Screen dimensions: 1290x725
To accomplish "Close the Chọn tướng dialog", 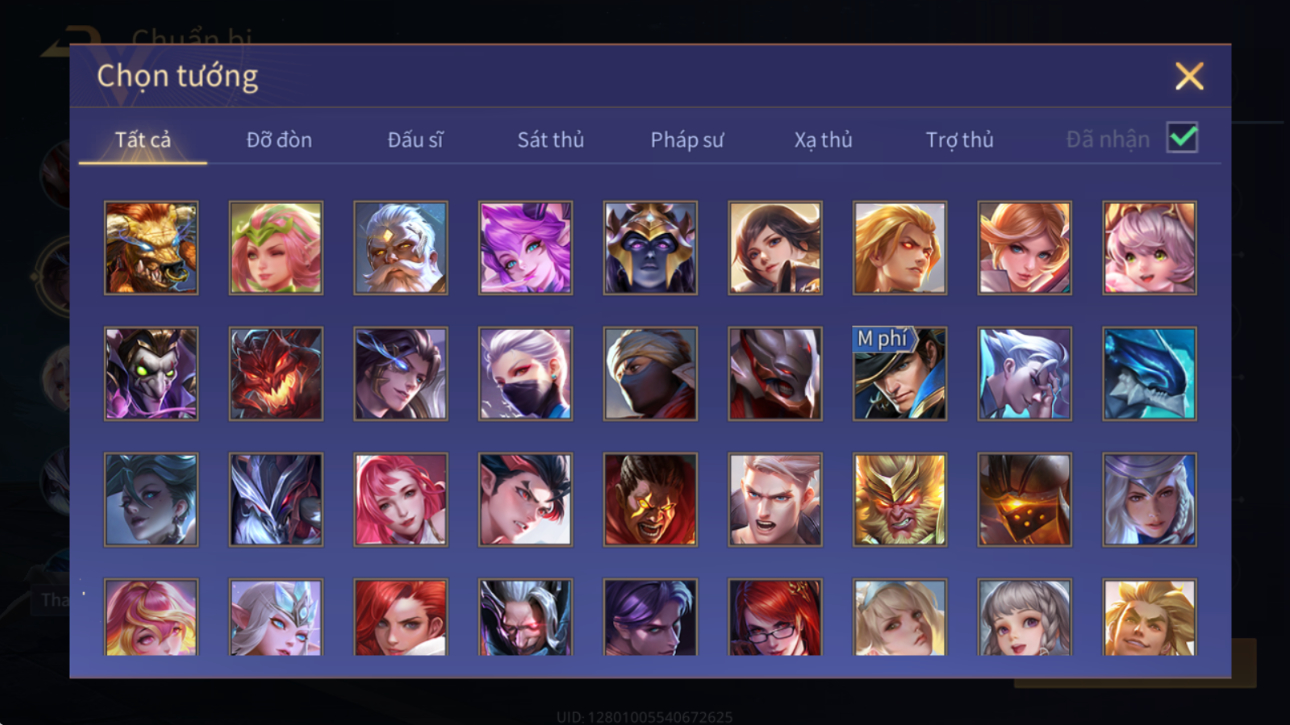I will click(x=1189, y=76).
